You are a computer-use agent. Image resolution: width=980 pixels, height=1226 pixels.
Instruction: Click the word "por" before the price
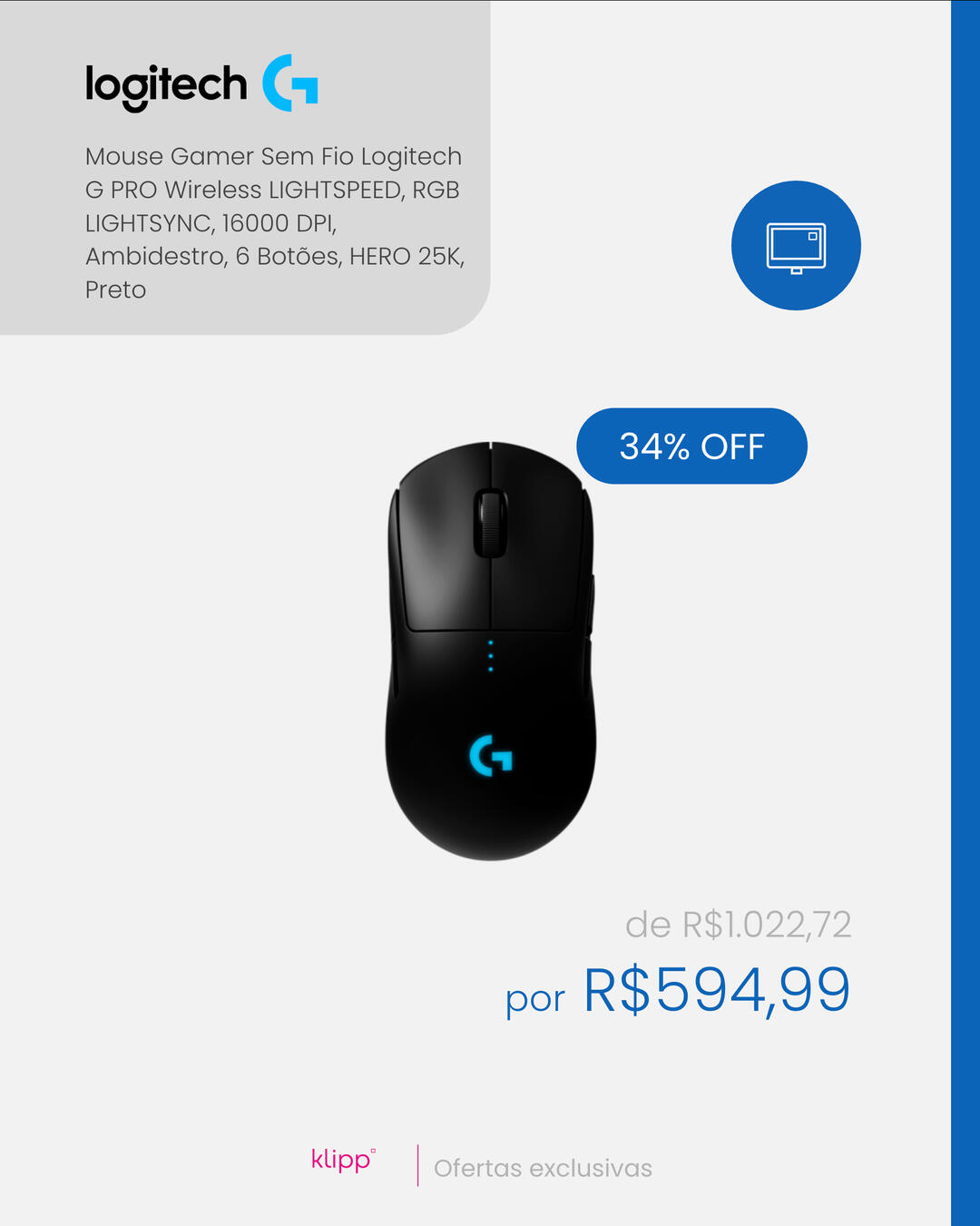pyautogui.click(x=535, y=999)
